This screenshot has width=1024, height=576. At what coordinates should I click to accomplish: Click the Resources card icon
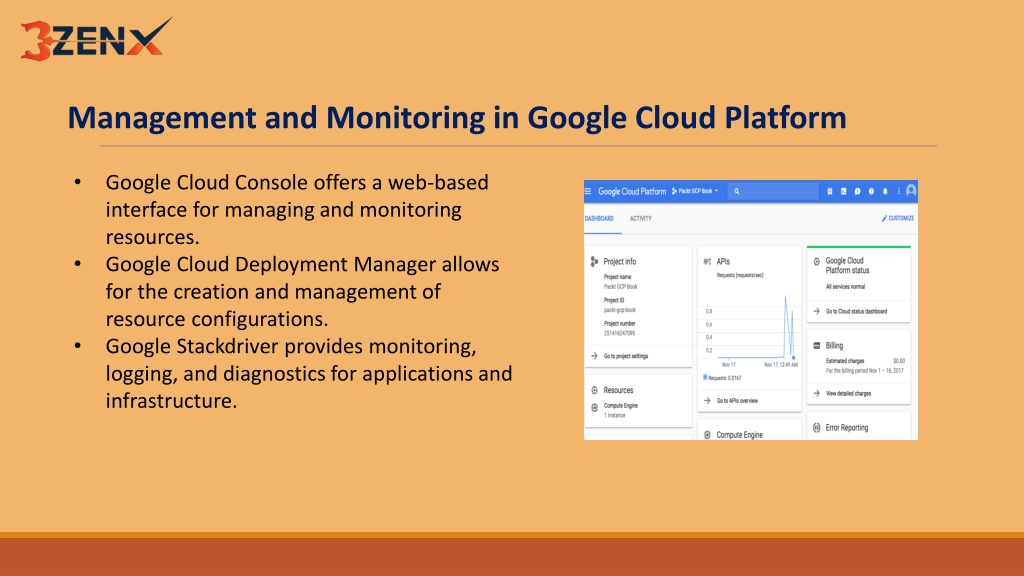(x=594, y=391)
